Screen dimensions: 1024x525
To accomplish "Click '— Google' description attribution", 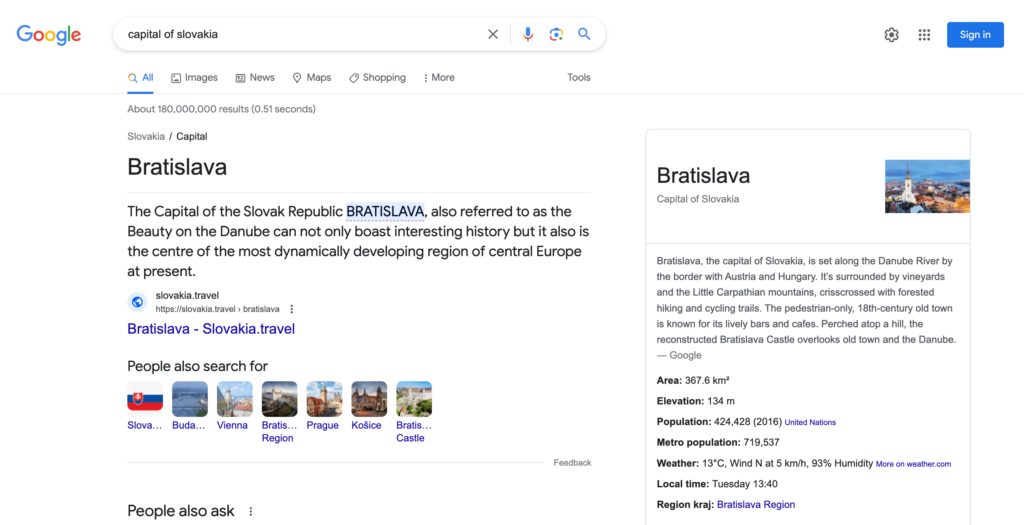I will click(679, 355).
